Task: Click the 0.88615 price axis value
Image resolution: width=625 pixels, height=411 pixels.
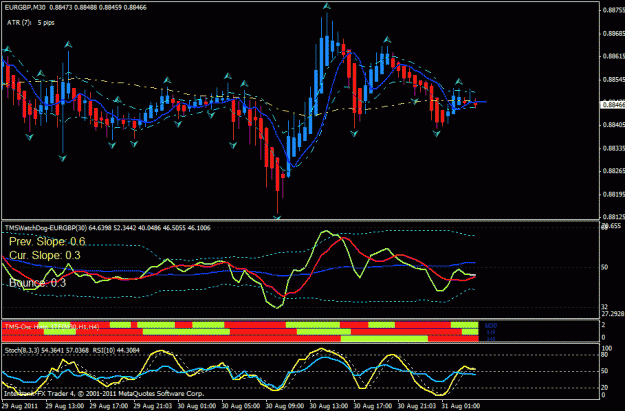Action: [x=613, y=56]
